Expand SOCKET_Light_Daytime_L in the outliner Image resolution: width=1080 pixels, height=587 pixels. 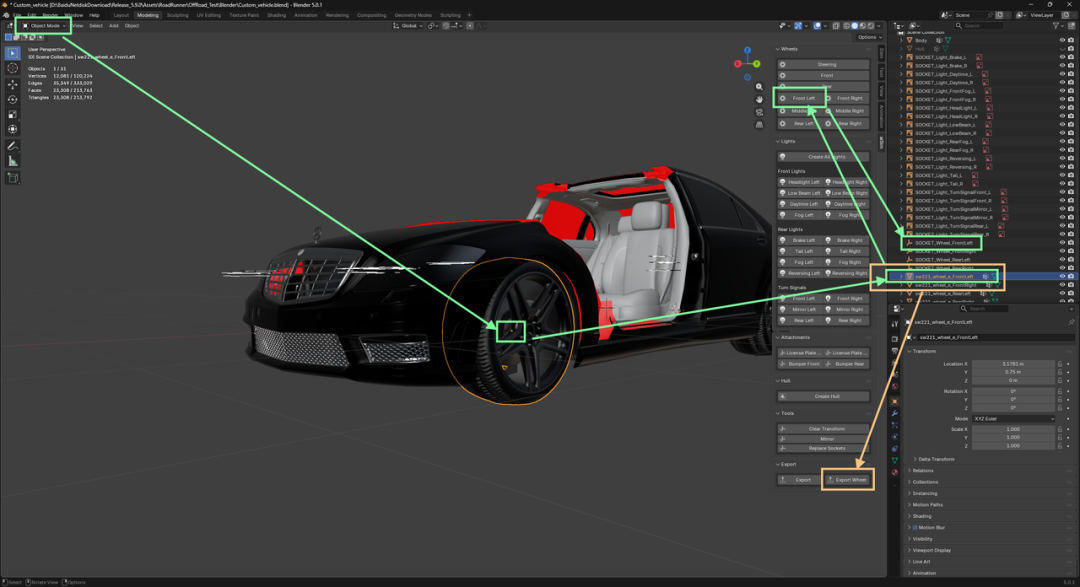click(902, 74)
